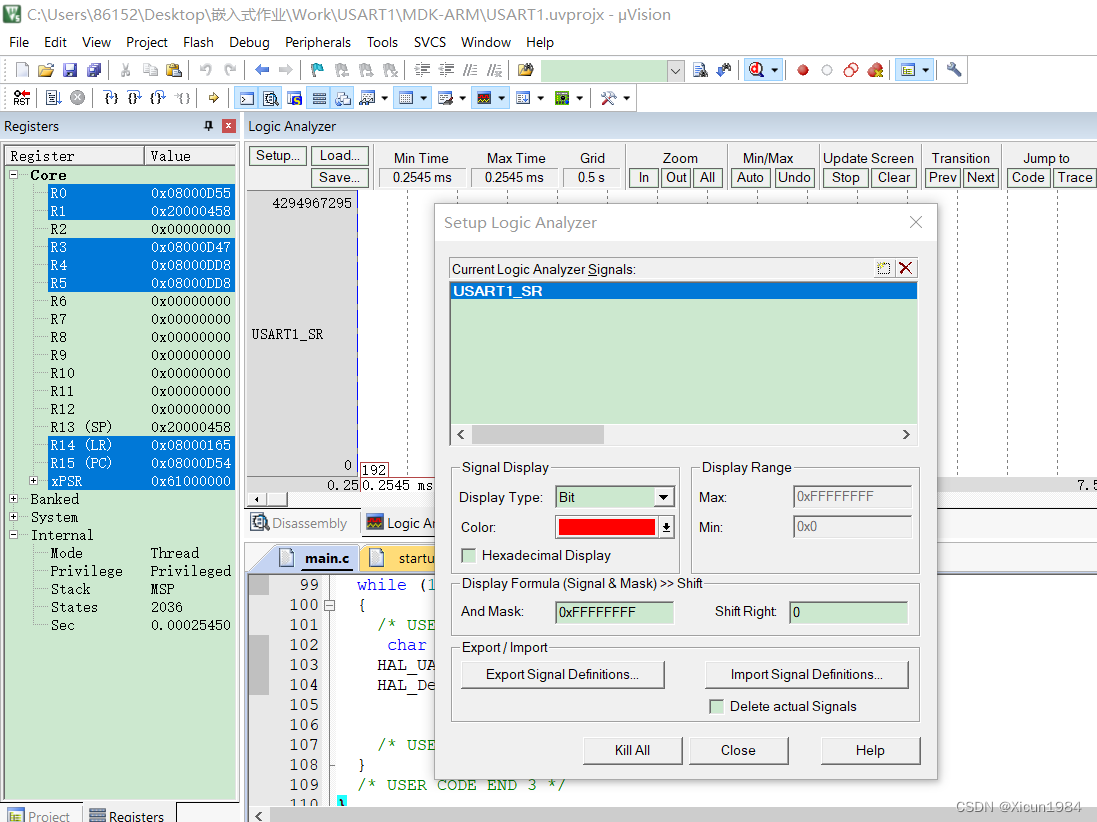Click the Find in Files icon
1097x822 pixels.
coord(525,70)
